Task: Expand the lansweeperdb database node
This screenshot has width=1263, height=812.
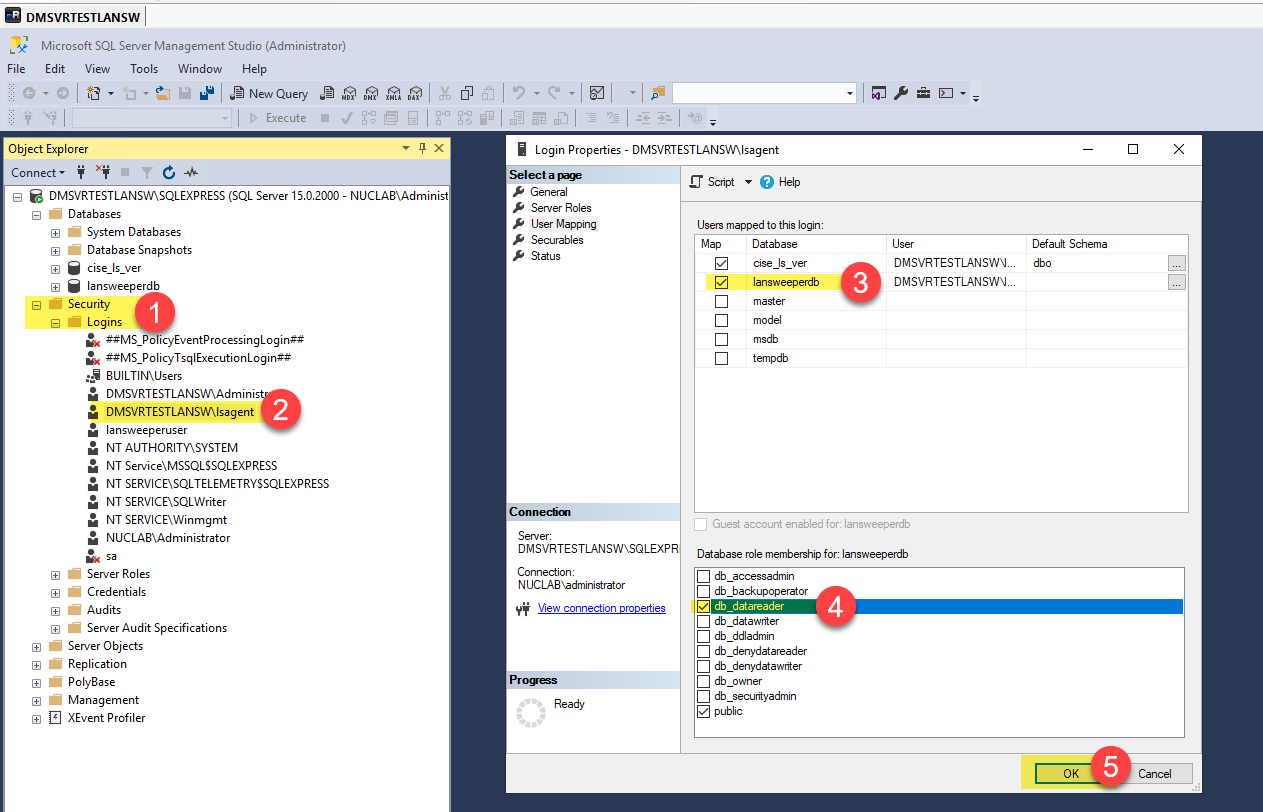Action: tap(56, 286)
